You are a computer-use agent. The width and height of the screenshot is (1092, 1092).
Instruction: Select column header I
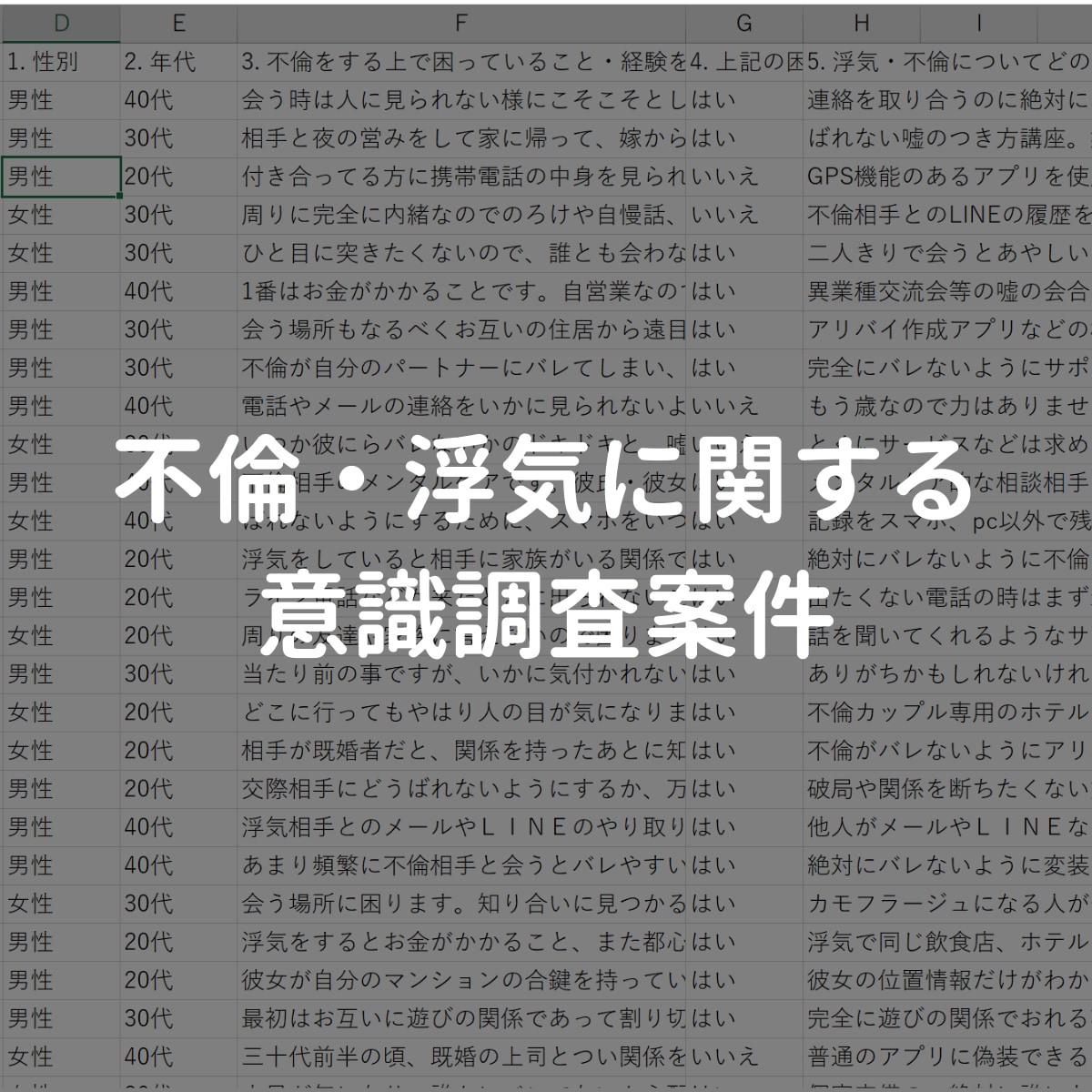979,24
